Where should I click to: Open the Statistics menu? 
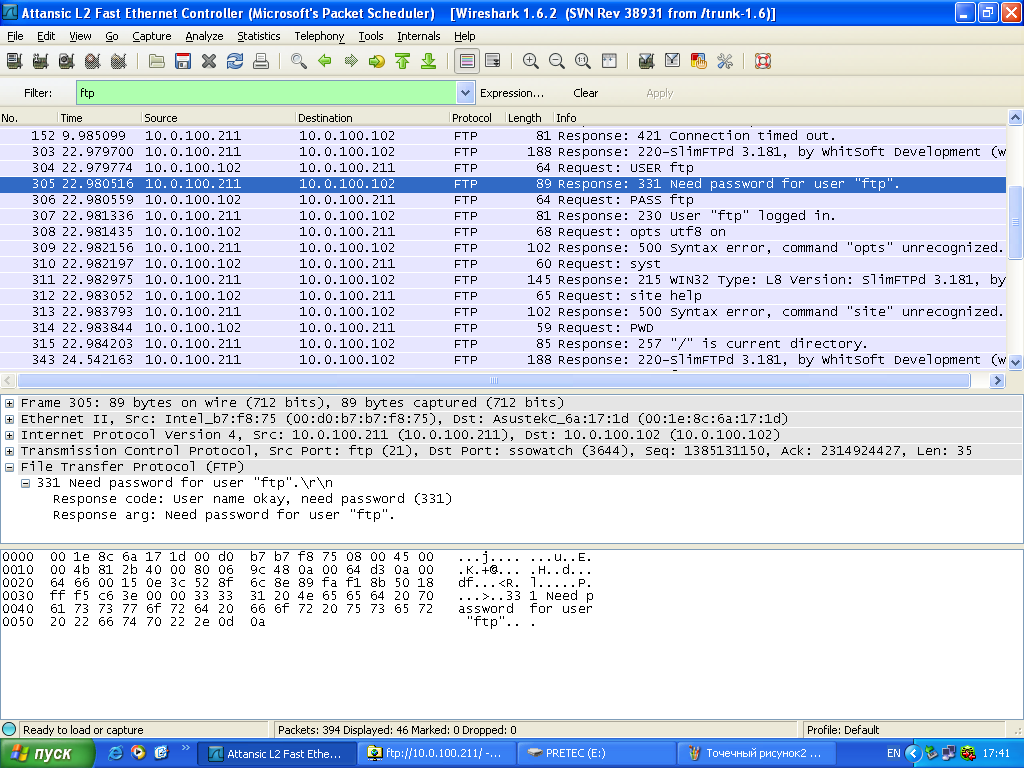tap(259, 37)
